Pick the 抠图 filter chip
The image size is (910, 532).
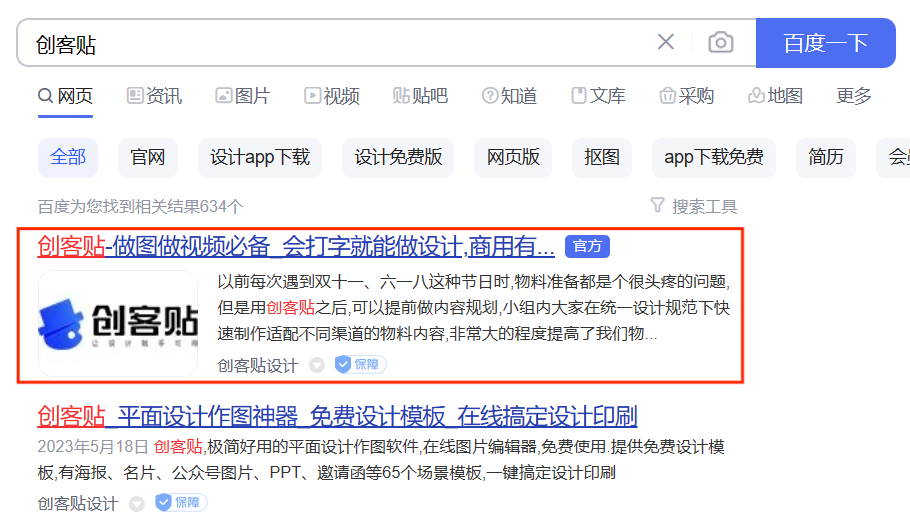pos(602,157)
